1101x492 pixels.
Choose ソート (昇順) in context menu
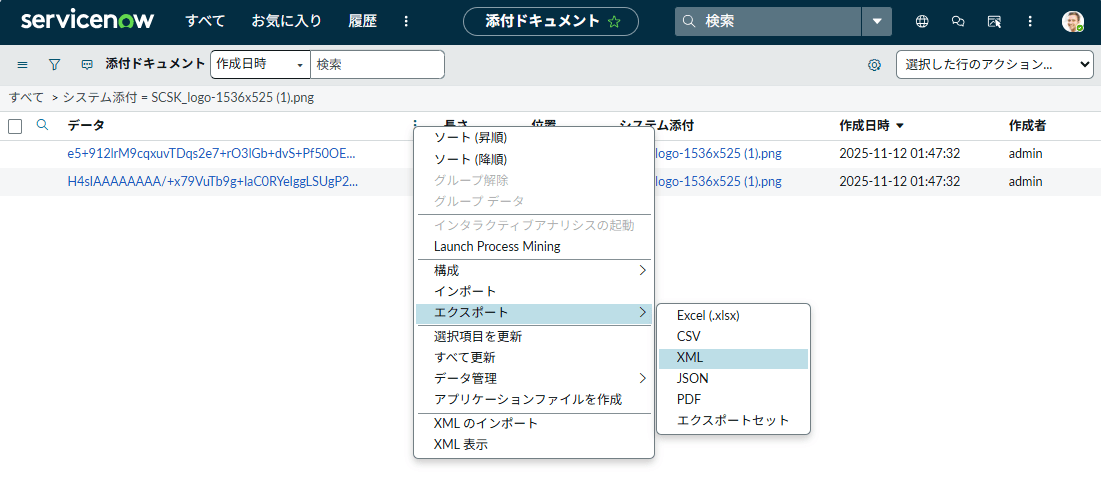pyautogui.click(x=470, y=138)
